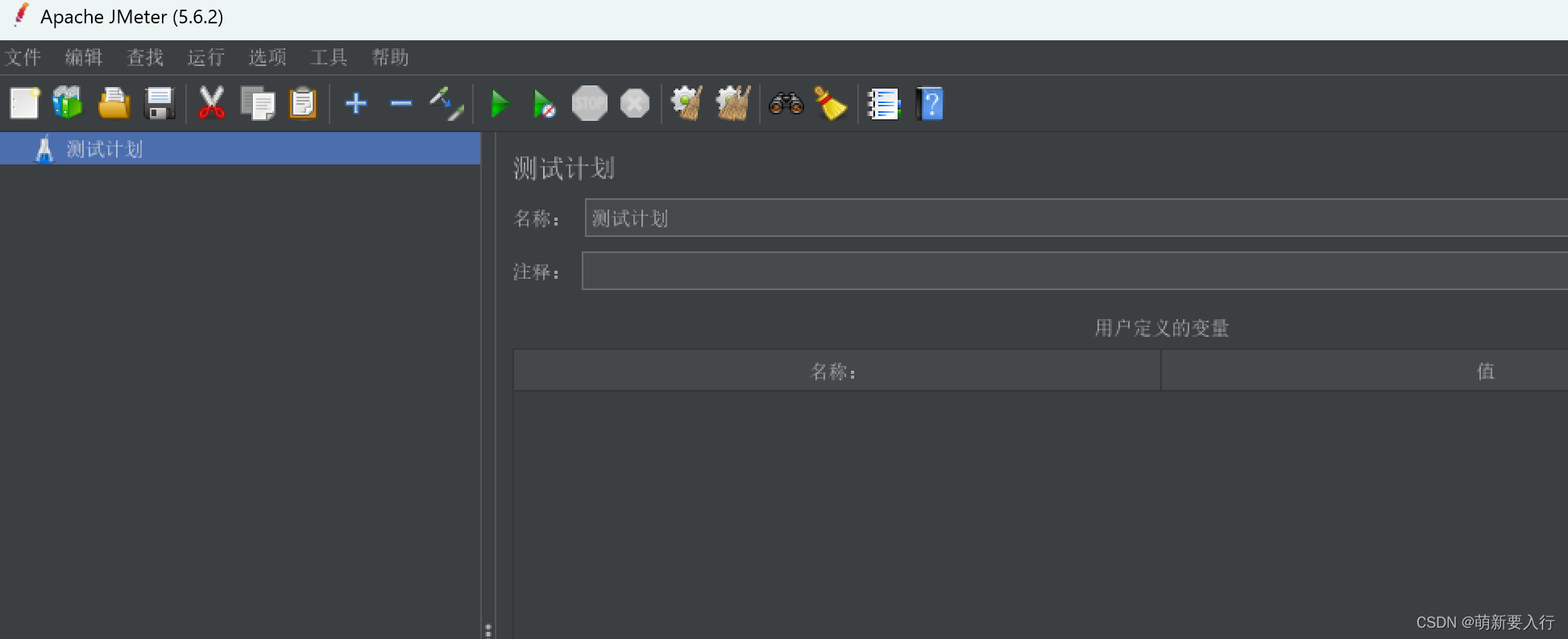
Task: Open the 查找 menu
Action: pos(145,57)
